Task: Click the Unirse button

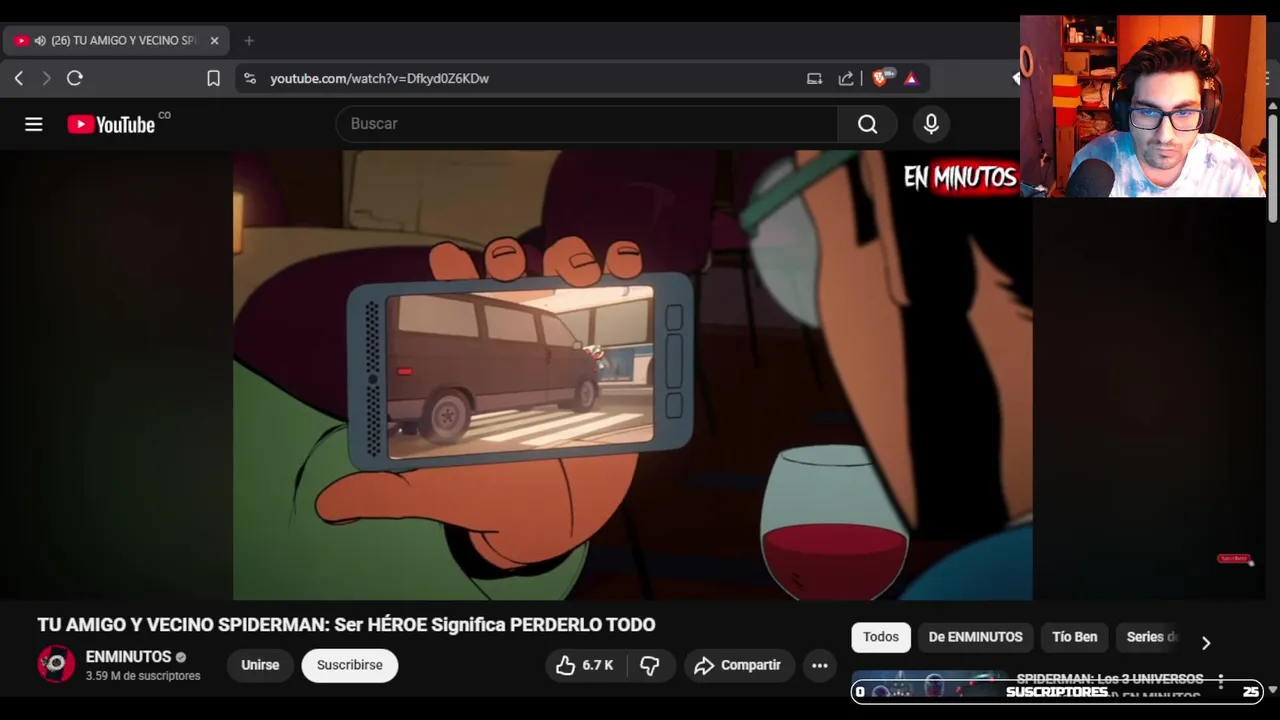Action: [260, 665]
